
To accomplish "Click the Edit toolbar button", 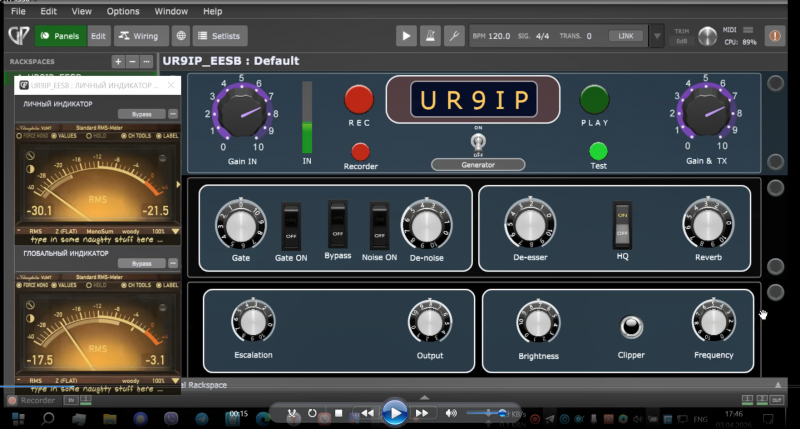I will pos(98,36).
